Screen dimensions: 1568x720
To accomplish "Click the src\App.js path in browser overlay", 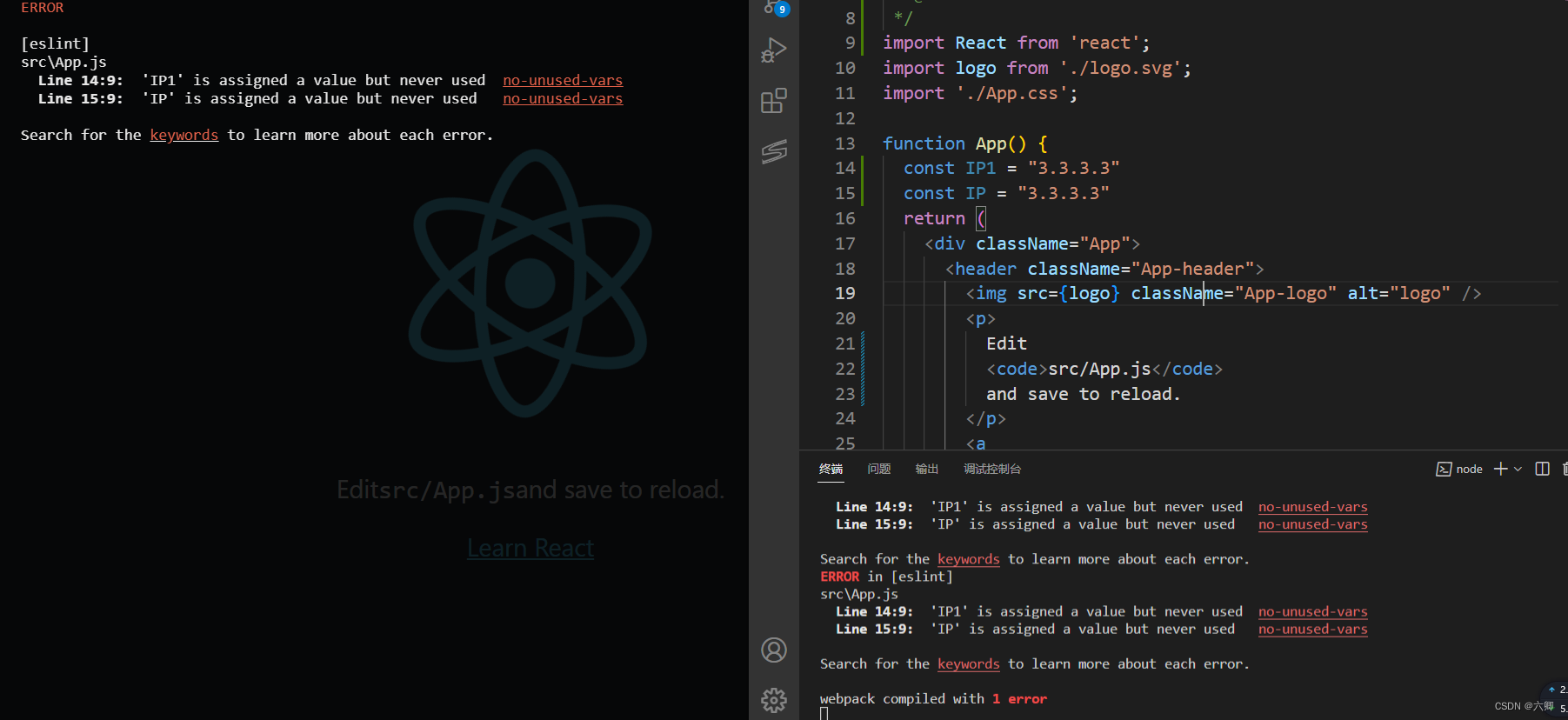I will [x=63, y=62].
